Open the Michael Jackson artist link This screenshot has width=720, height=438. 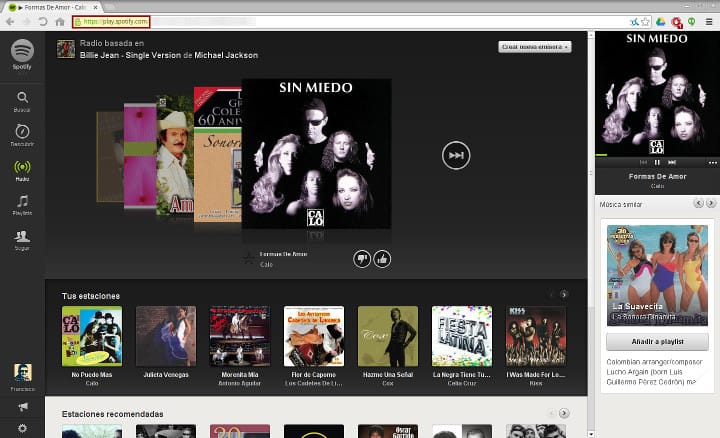pos(226,55)
